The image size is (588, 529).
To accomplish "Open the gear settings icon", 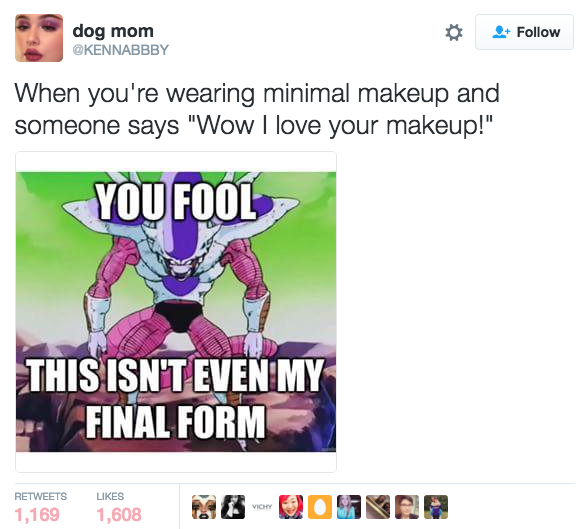I will 454,32.
